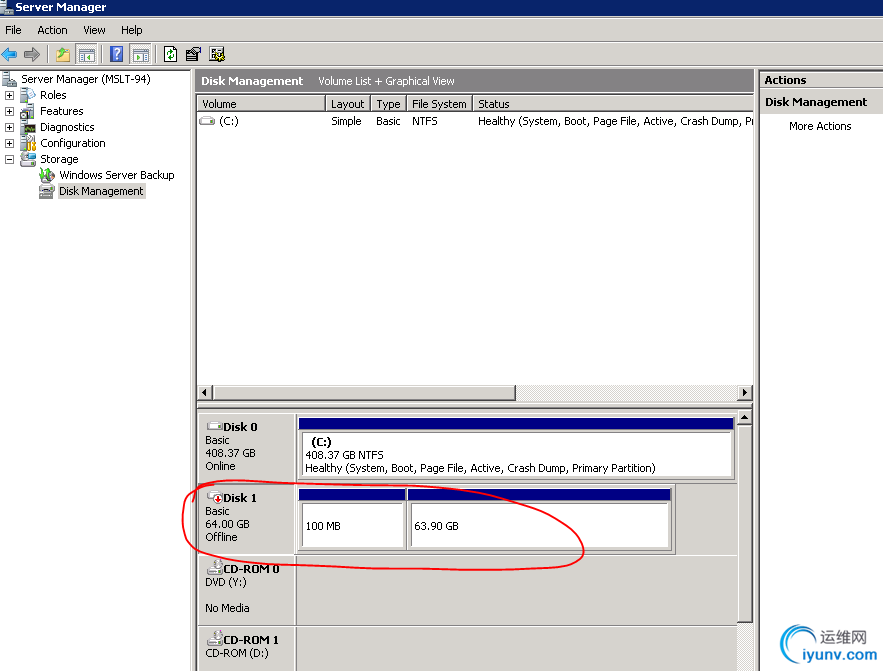Viewport: 883px width, 671px height.
Task: Click horizontal scrollbar left arrow in volume list
Action: coord(205,392)
